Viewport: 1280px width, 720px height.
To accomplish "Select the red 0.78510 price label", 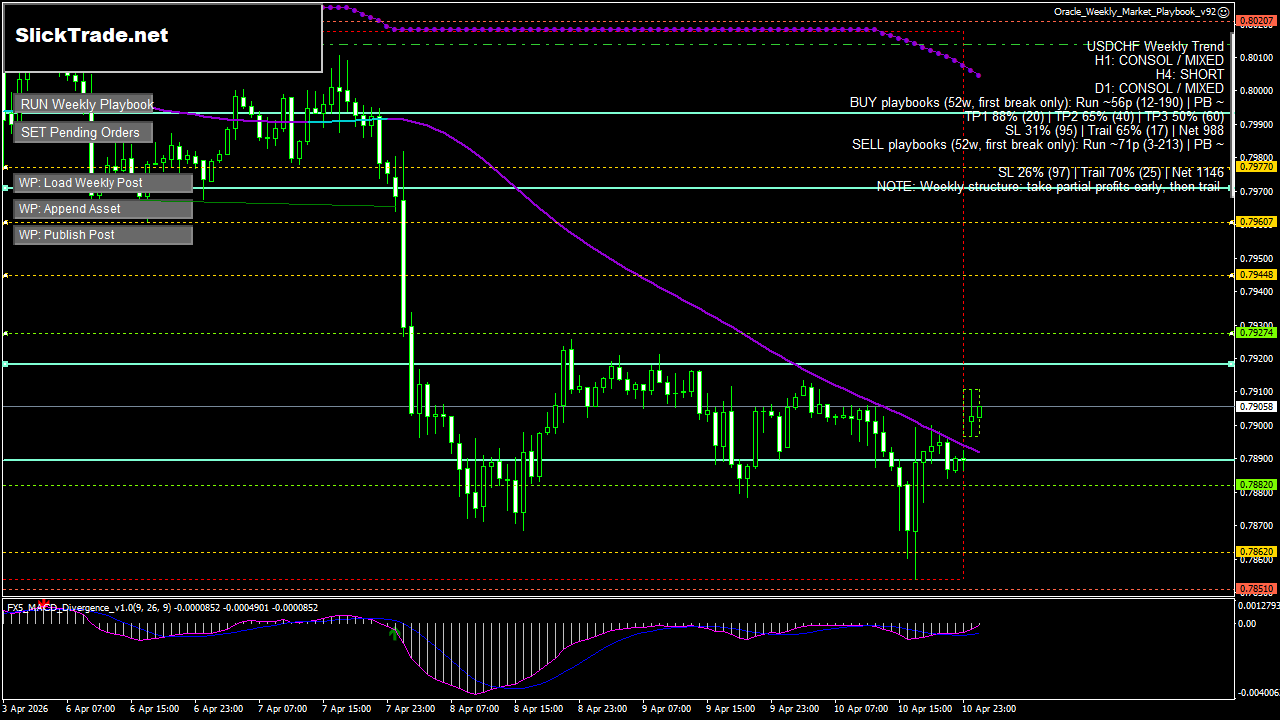I will point(1257,588).
